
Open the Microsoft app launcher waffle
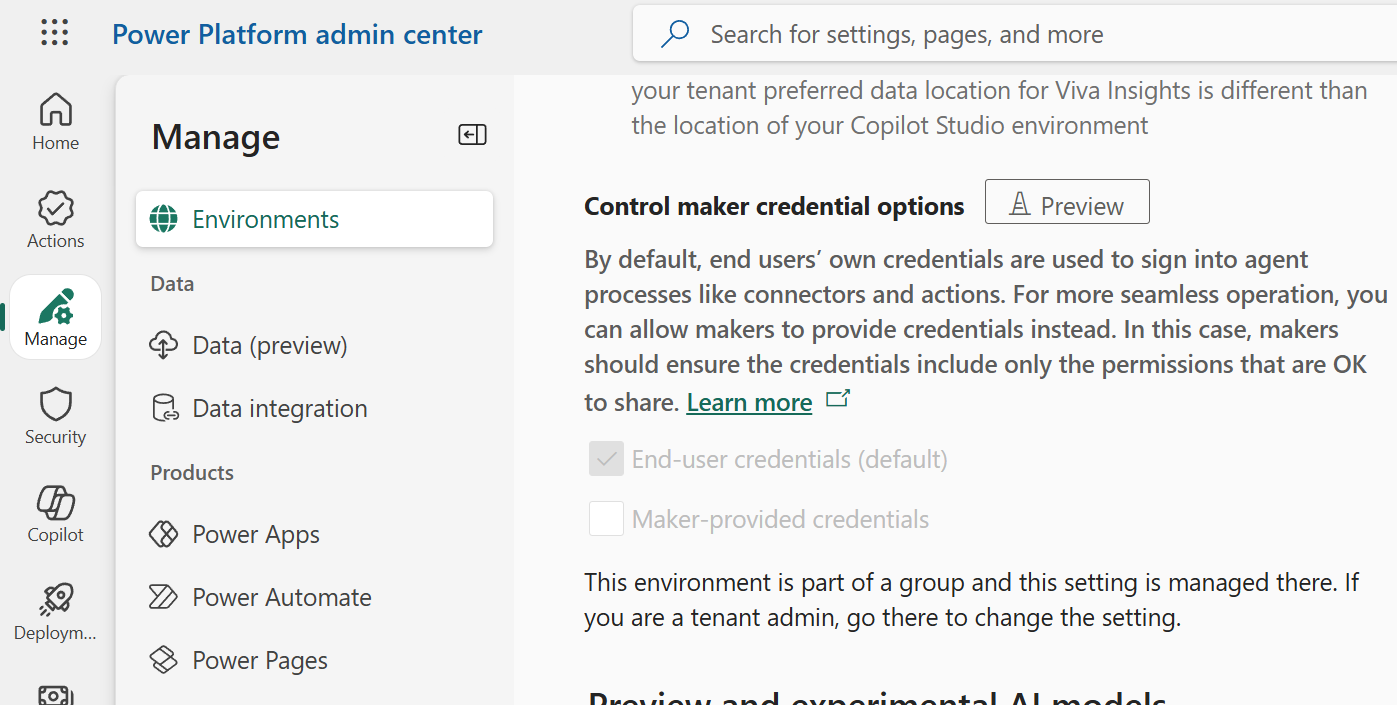[x=55, y=32]
